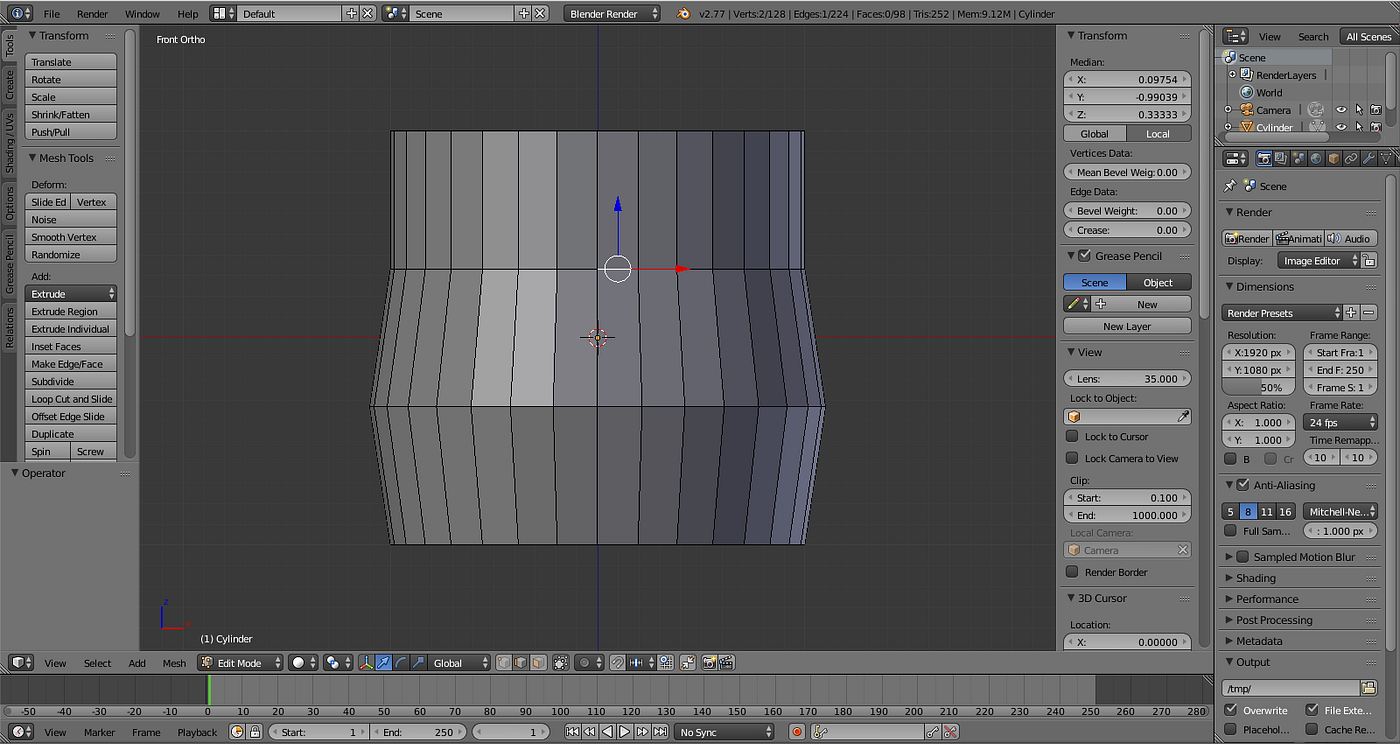Open the Render Presets dropdown
This screenshot has height=744, width=1400.
tap(1282, 313)
